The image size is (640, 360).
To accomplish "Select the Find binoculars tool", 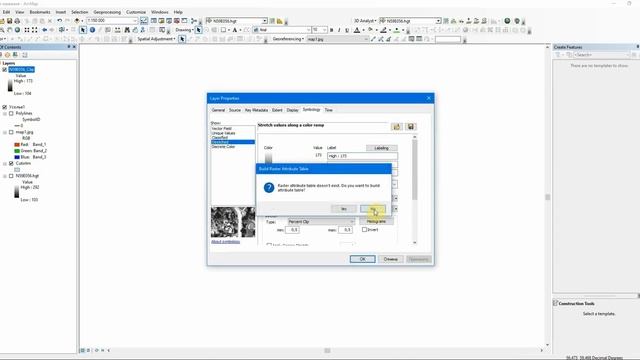I will [x=127, y=30].
